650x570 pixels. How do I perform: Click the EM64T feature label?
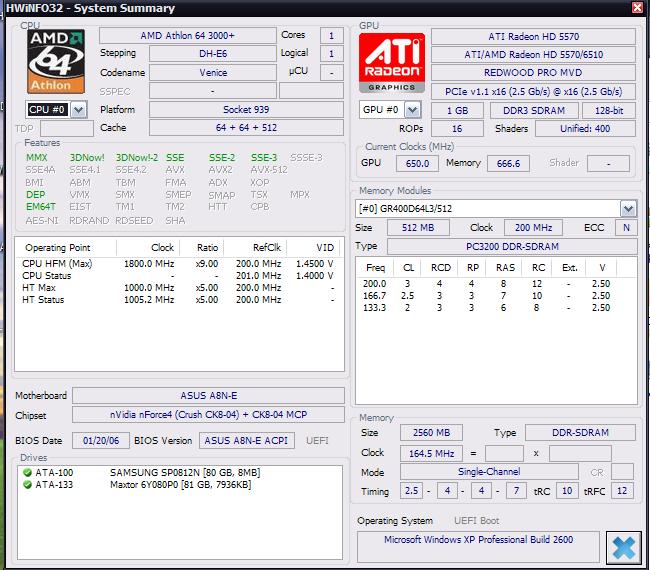(x=41, y=206)
